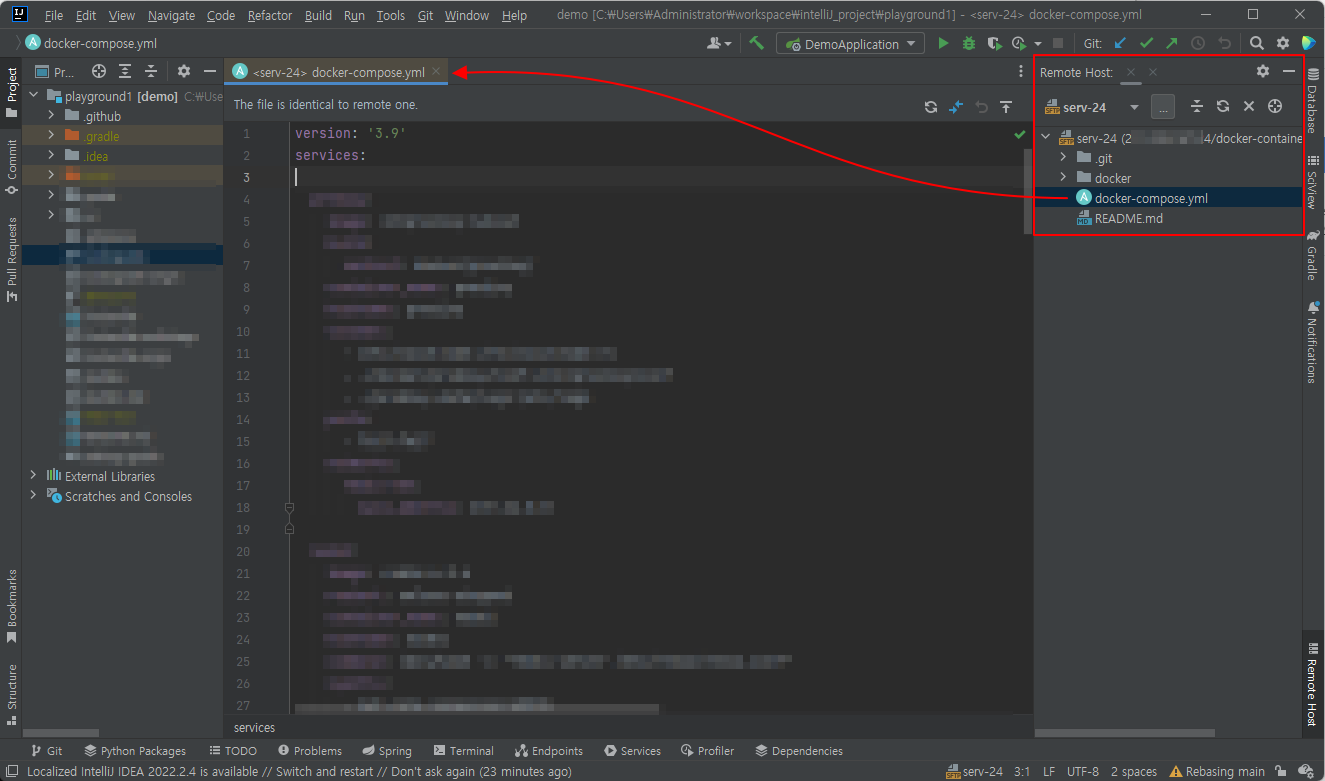Open the Navigate menu
The width and height of the screenshot is (1325, 781).
pyautogui.click(x=171, y=15)
